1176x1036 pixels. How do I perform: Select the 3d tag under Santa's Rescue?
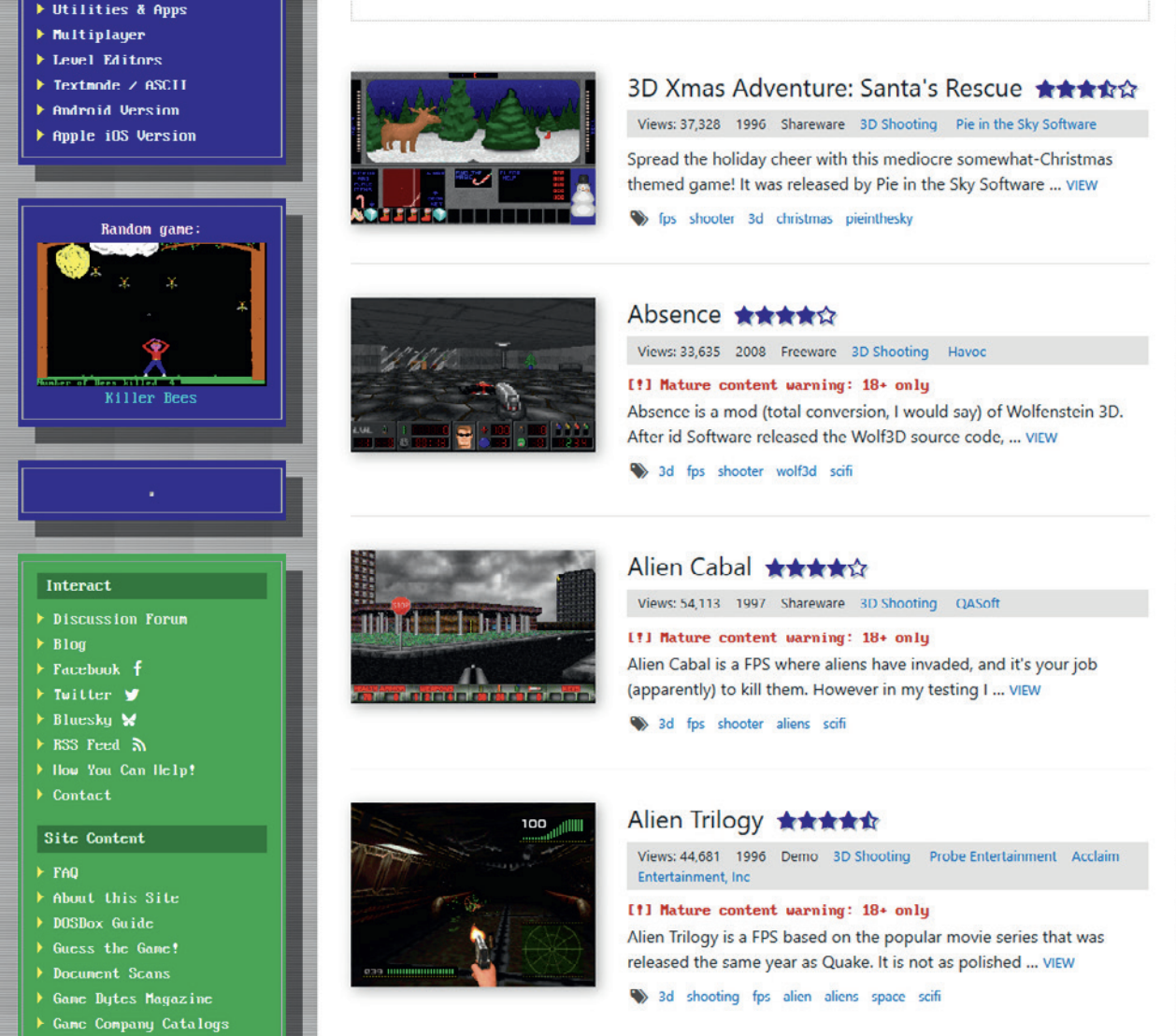(755, 219)
